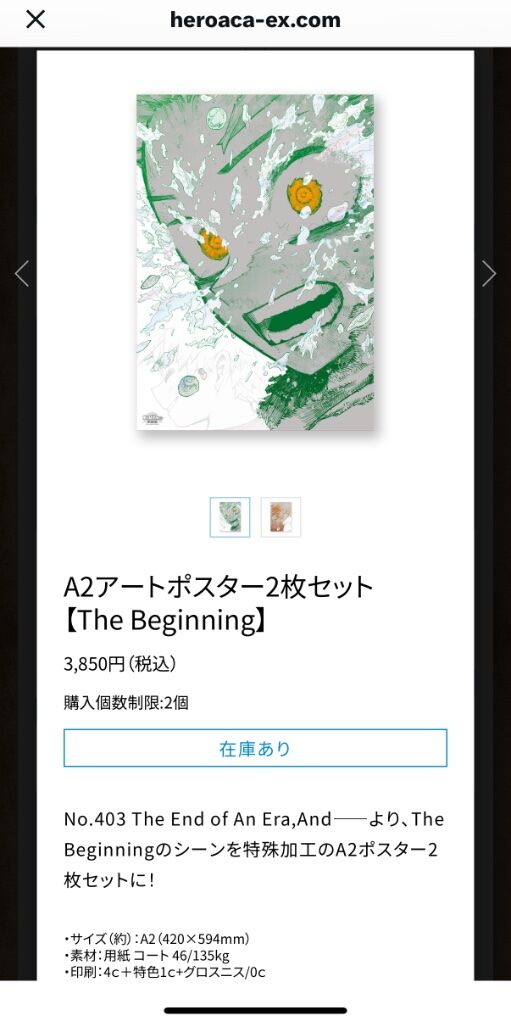Image resolution: width=511 pixels, height=1024 pixels.
Task: Advance to next product image with right arrow
Action: tap(489, 274)
